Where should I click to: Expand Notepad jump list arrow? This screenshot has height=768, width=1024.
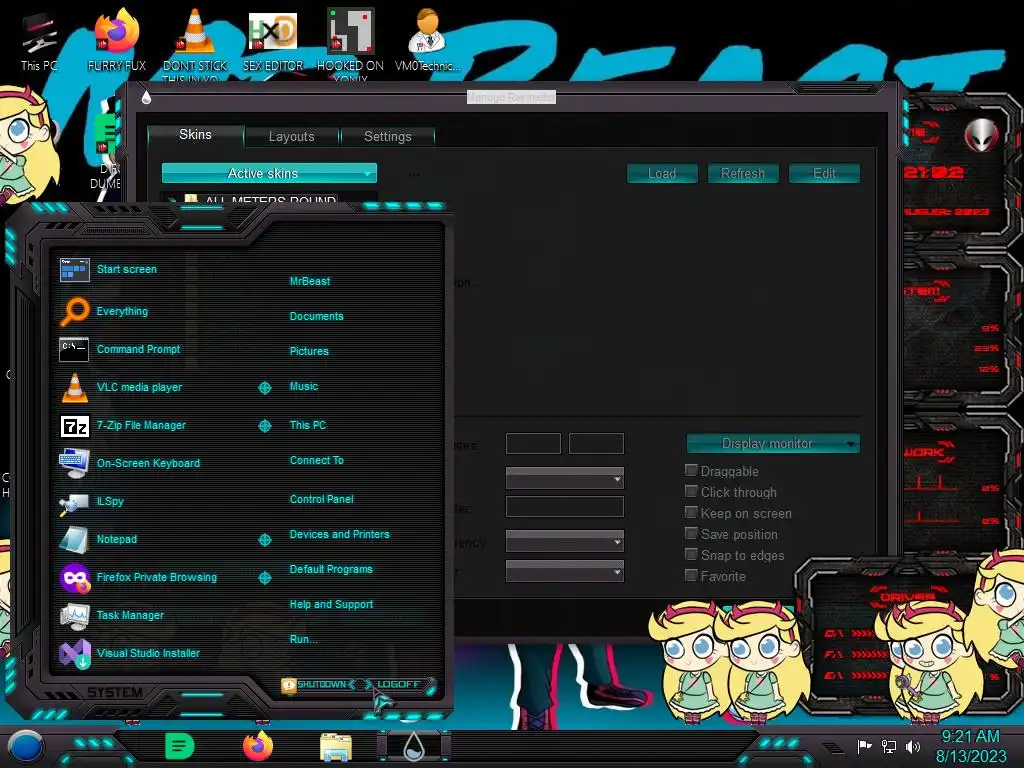click(x=264, y=540)
